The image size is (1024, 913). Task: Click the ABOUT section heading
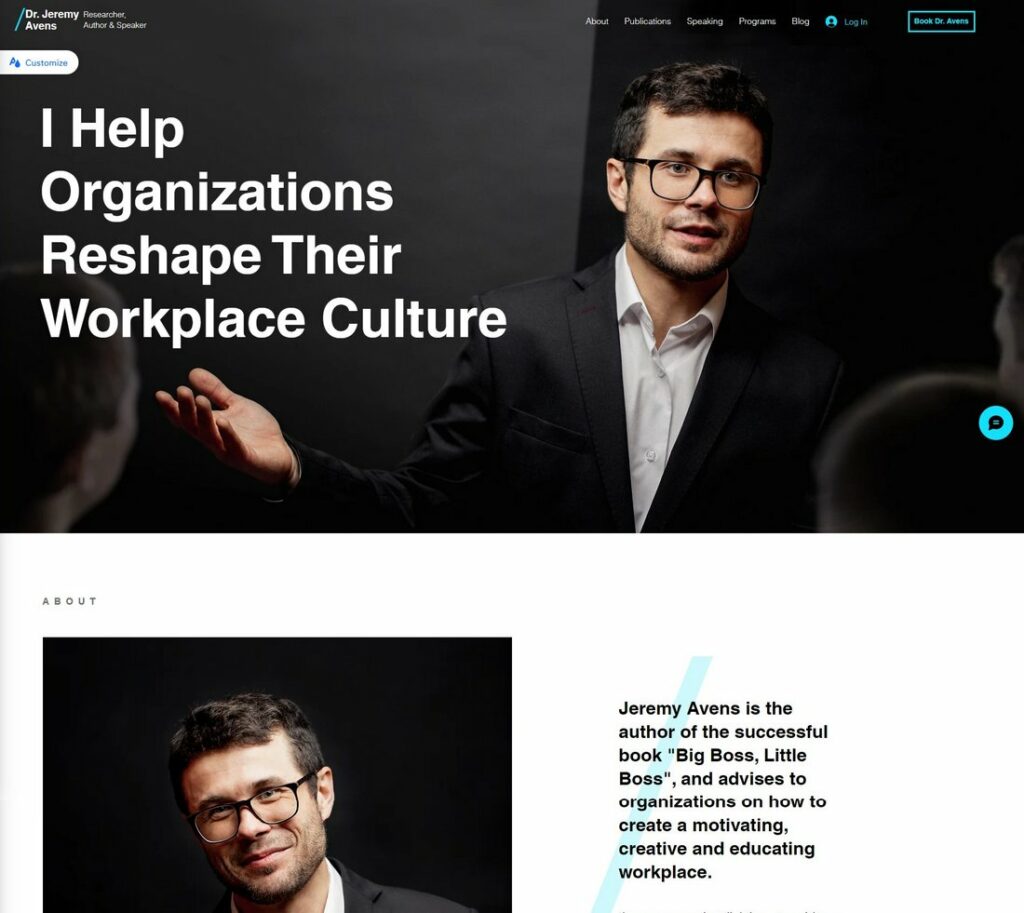70,601
